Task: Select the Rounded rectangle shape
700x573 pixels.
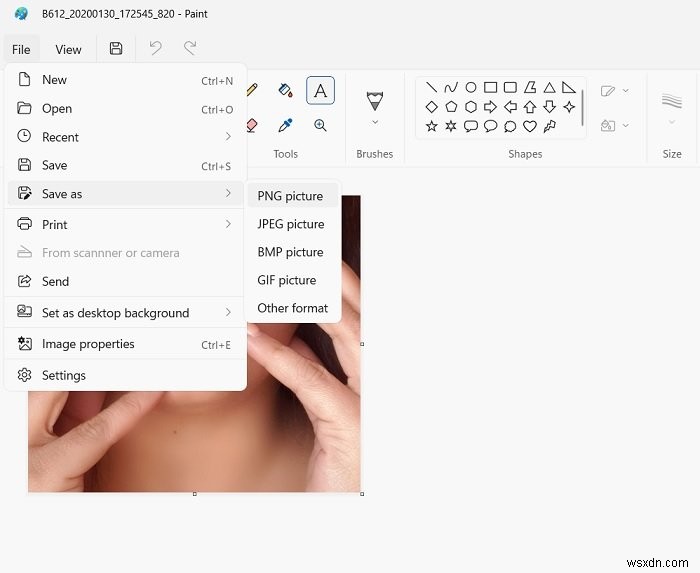Action: click(510, 87)
